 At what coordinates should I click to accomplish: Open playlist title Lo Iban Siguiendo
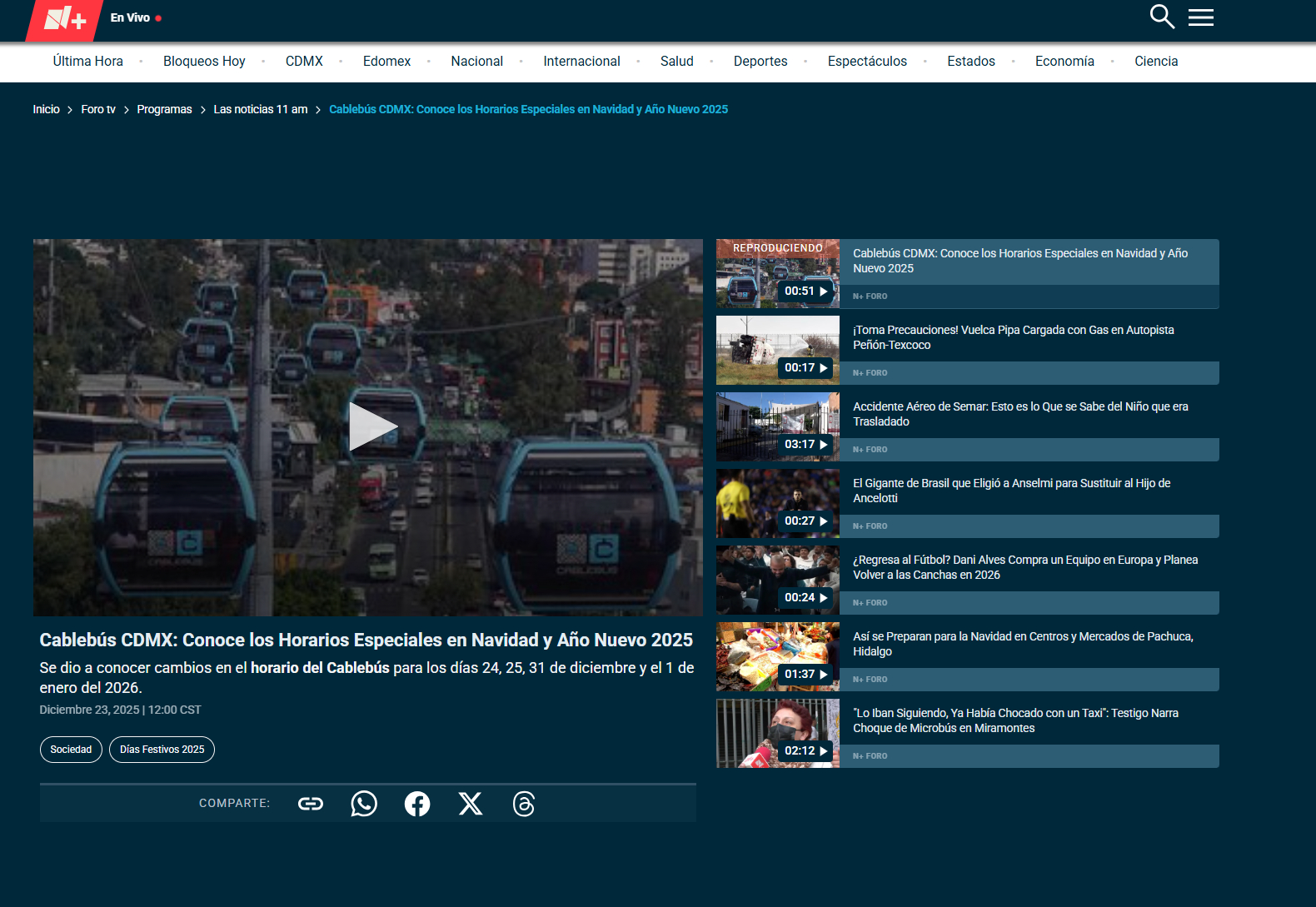1015,720
